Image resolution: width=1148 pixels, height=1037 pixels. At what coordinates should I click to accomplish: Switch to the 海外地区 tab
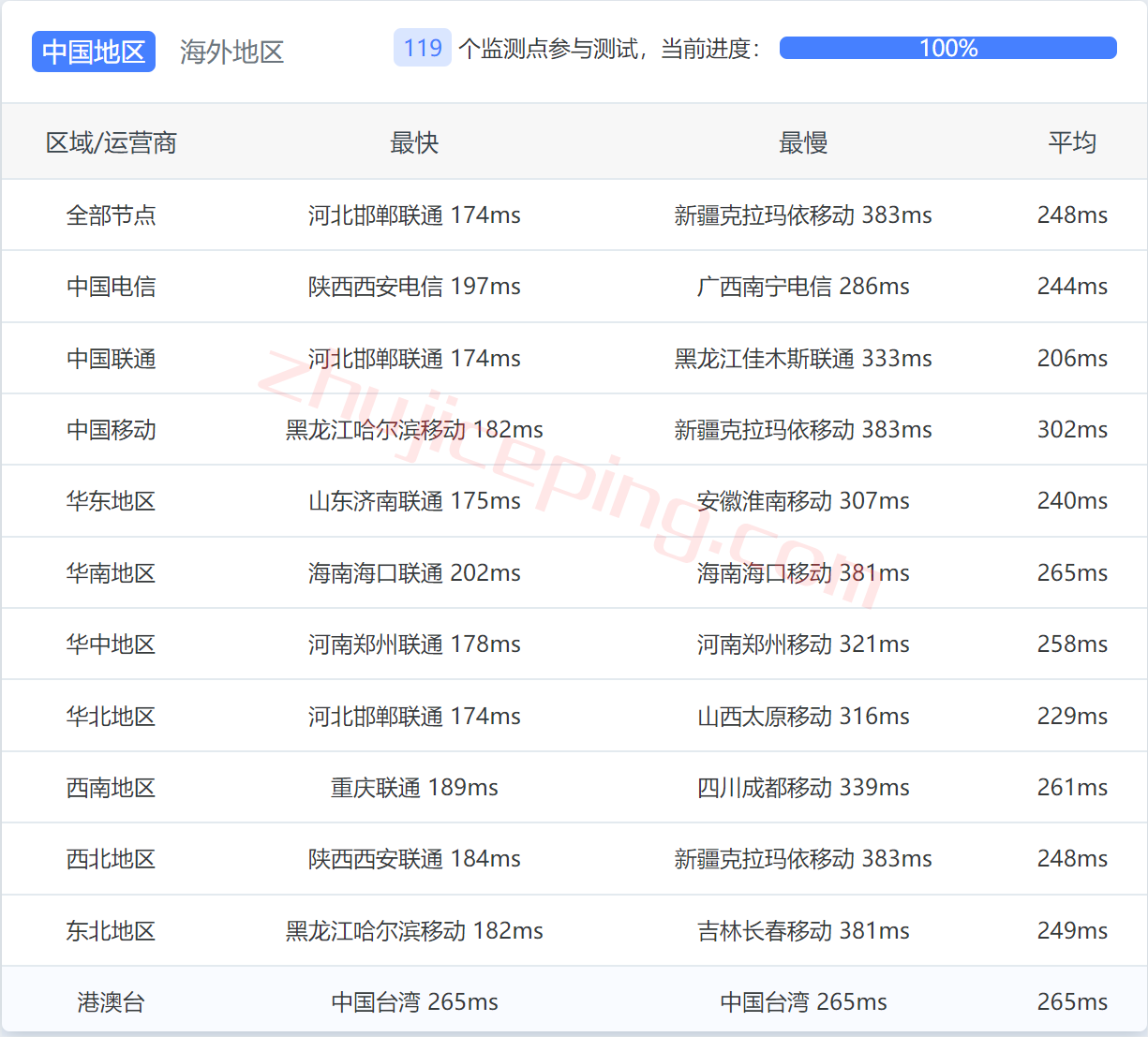pos(231,52)
